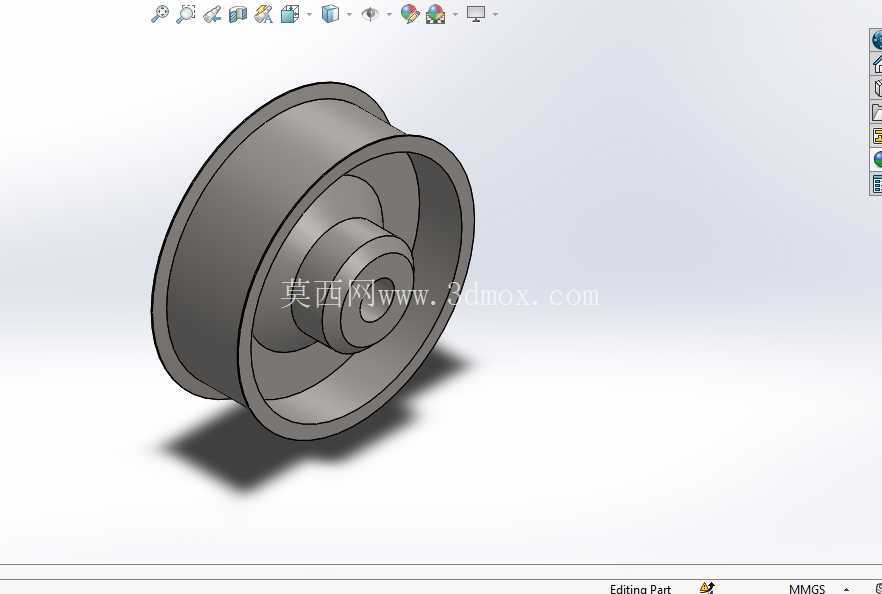Open View Orientation dropdown arrow
Viewport: 882px width, 594px height.
309,14
